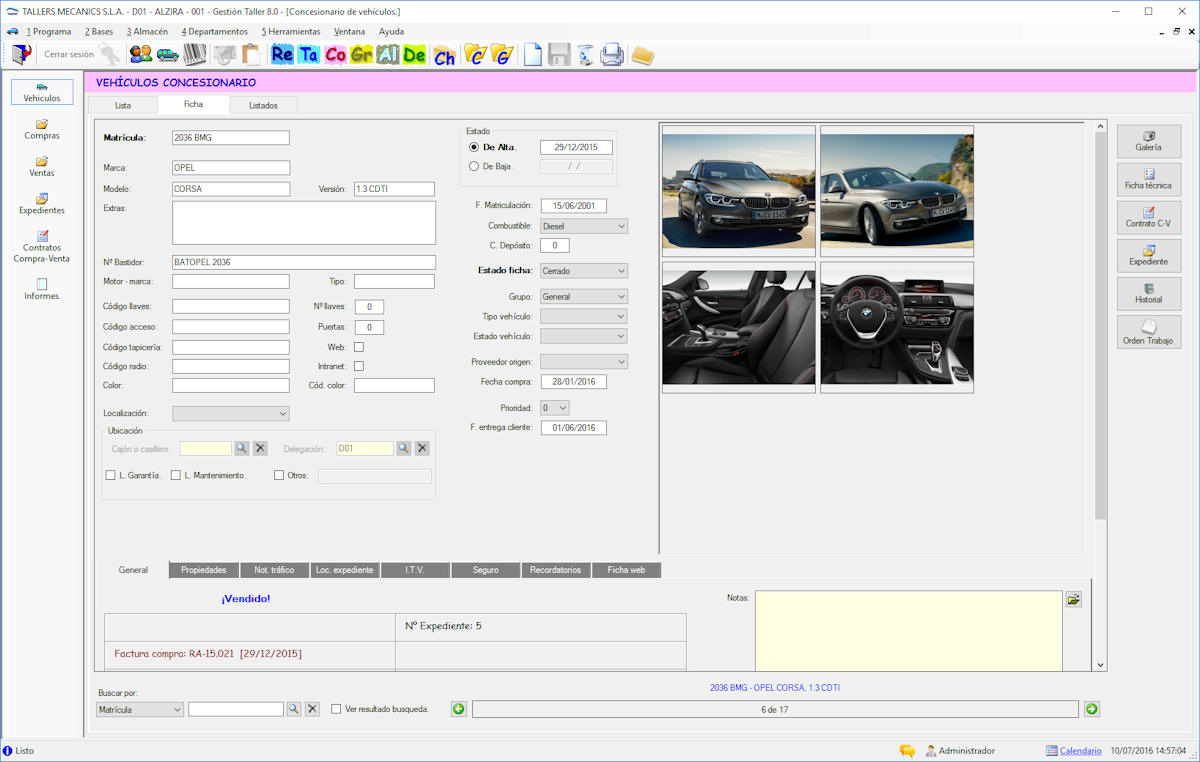Click search magnifier beside Buscar por field

294,709
